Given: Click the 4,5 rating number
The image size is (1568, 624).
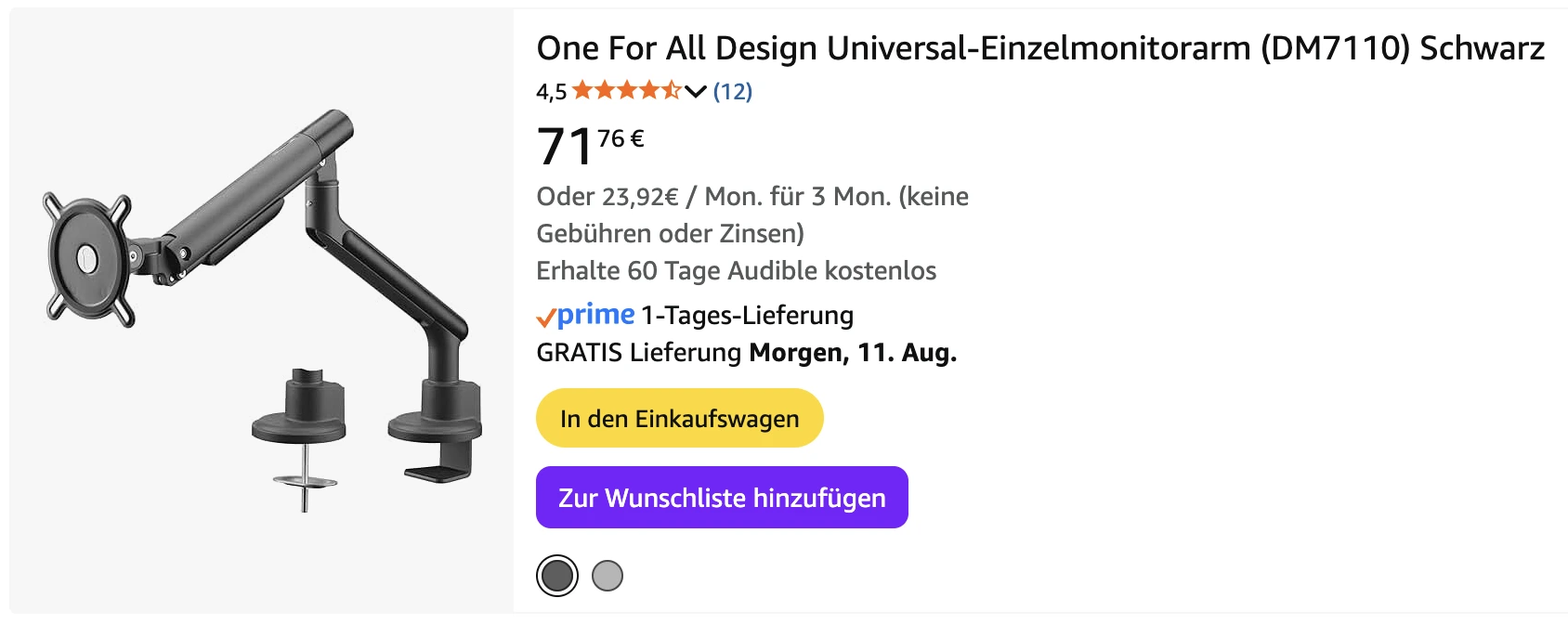Looking at the screenshot, I should click(x=551, y=92).
